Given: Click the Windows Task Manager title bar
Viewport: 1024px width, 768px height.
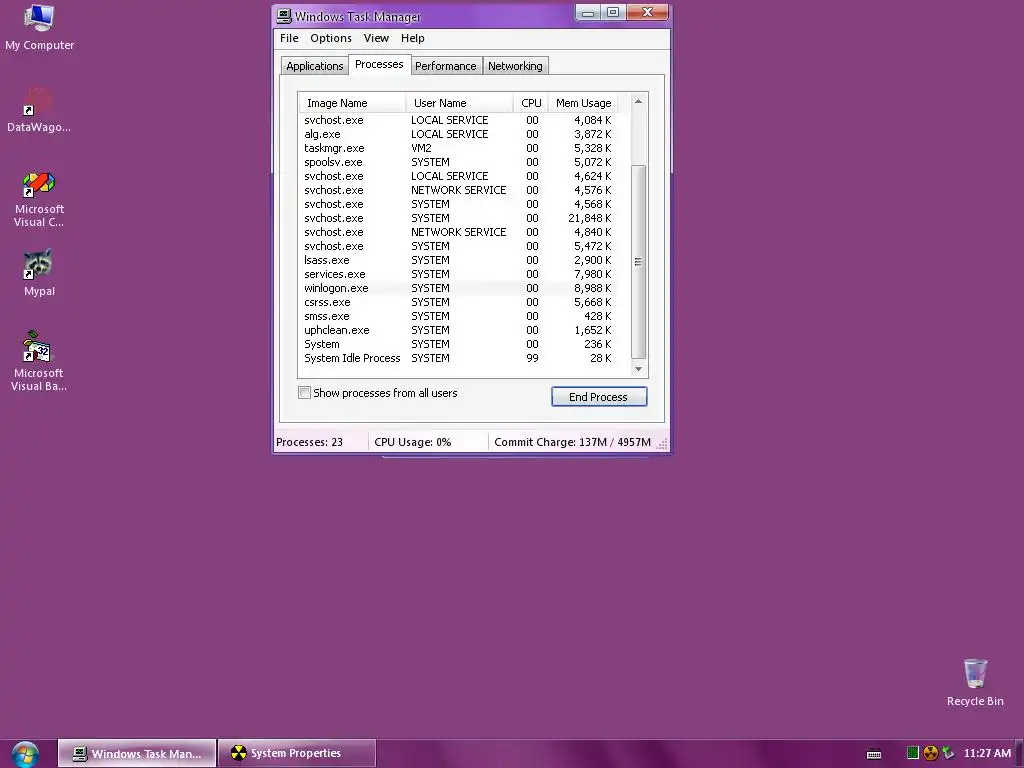Looking at the screenshot, I should [x=424, y=16].
